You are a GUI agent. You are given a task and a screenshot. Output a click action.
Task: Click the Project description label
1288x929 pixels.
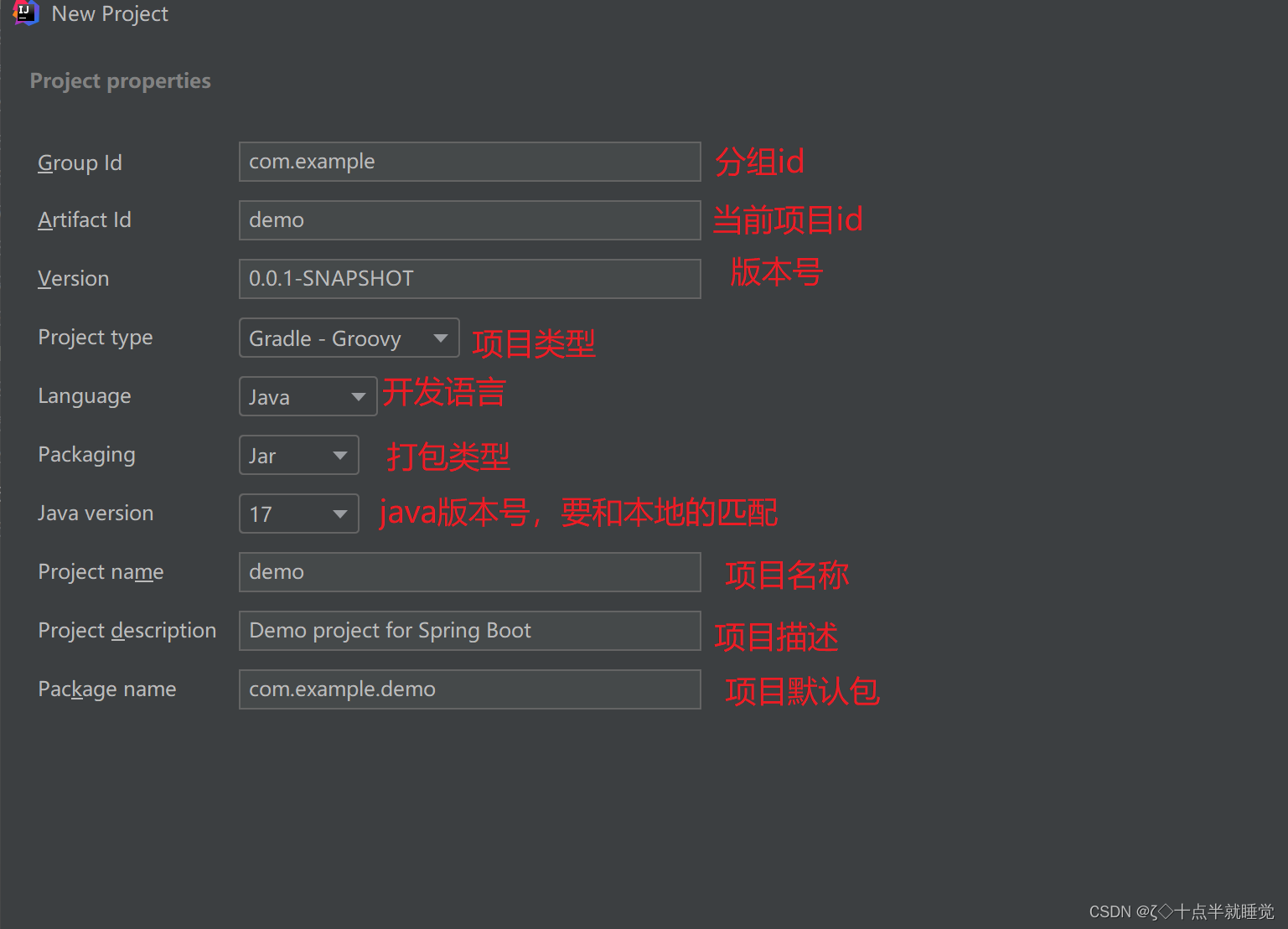click(x=127, y=631)
